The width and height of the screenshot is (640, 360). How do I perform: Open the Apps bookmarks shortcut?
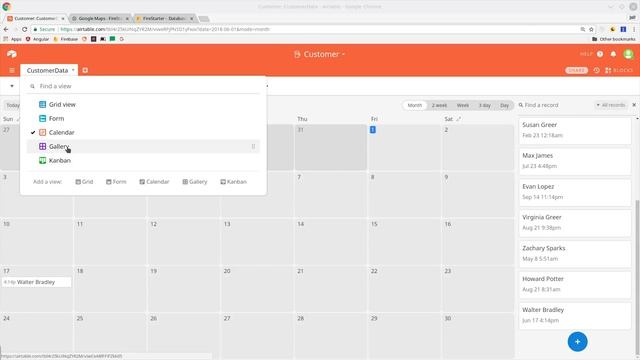pos(12,39)
